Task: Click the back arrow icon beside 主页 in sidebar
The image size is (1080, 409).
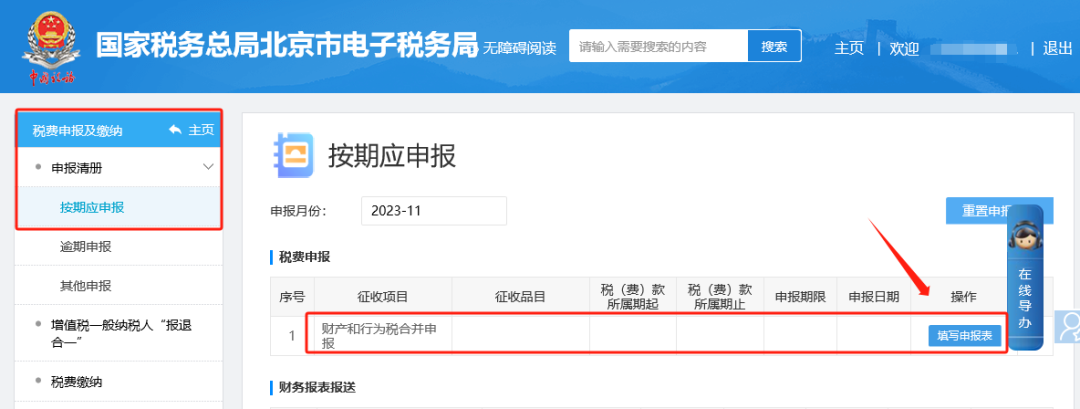Action: click(175, 129)
